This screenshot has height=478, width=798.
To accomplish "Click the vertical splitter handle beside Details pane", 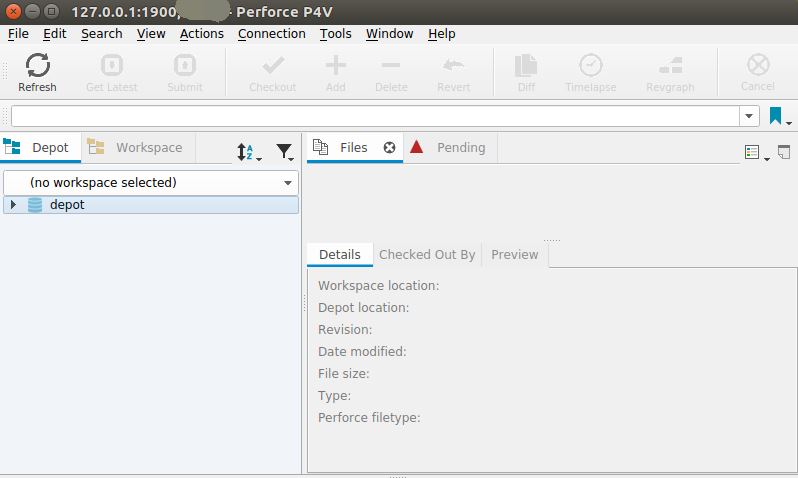I will coord(304,303).
